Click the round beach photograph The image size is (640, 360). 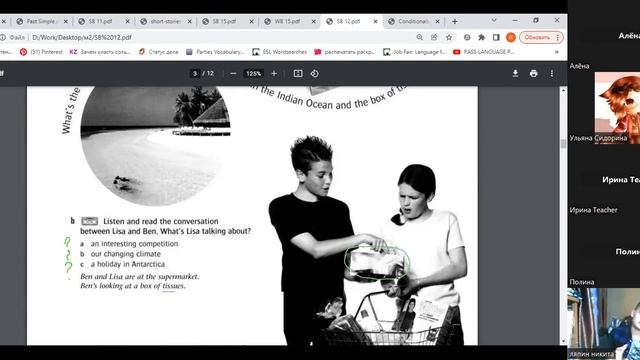[156, 146]
